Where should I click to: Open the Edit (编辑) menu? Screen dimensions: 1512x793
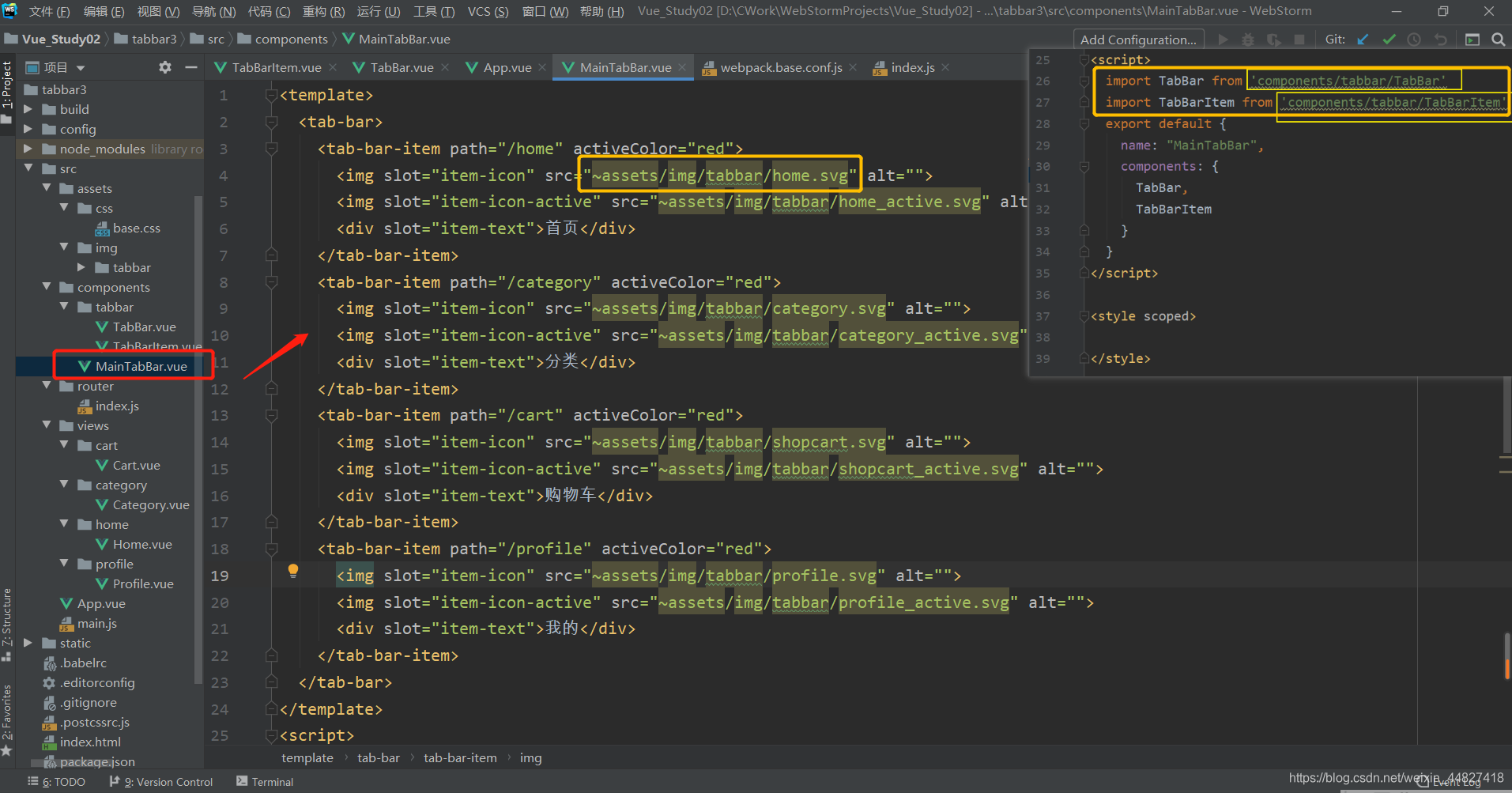[x=104, y=11]
